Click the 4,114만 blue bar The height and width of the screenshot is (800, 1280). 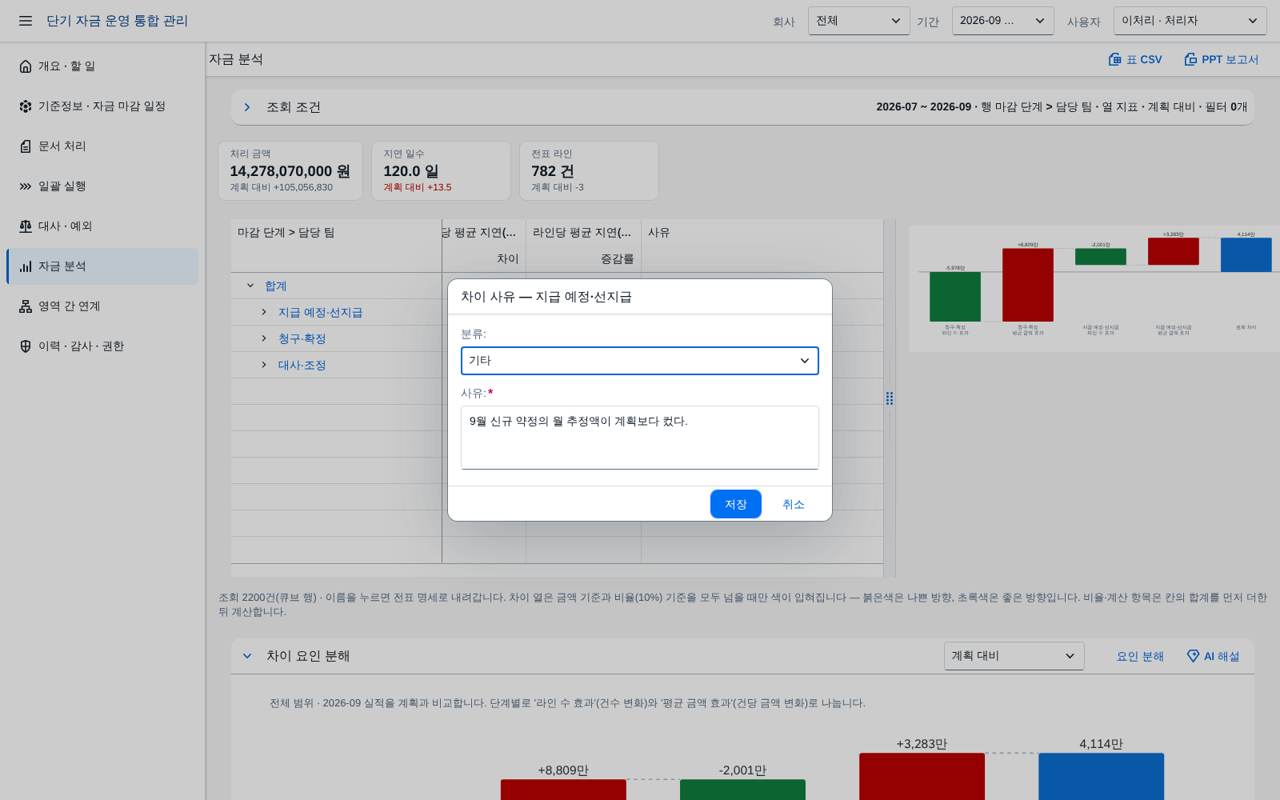point(1101,776)
